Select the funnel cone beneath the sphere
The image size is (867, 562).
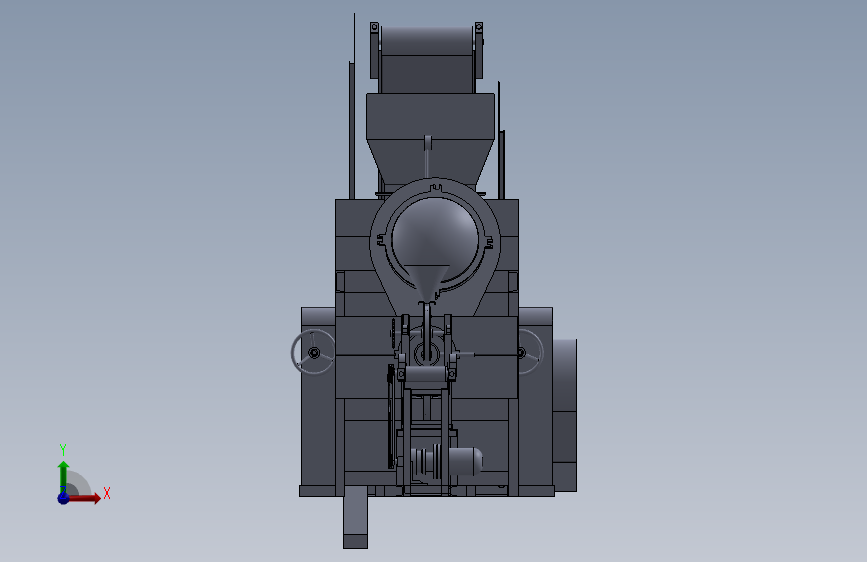[426, 284]
